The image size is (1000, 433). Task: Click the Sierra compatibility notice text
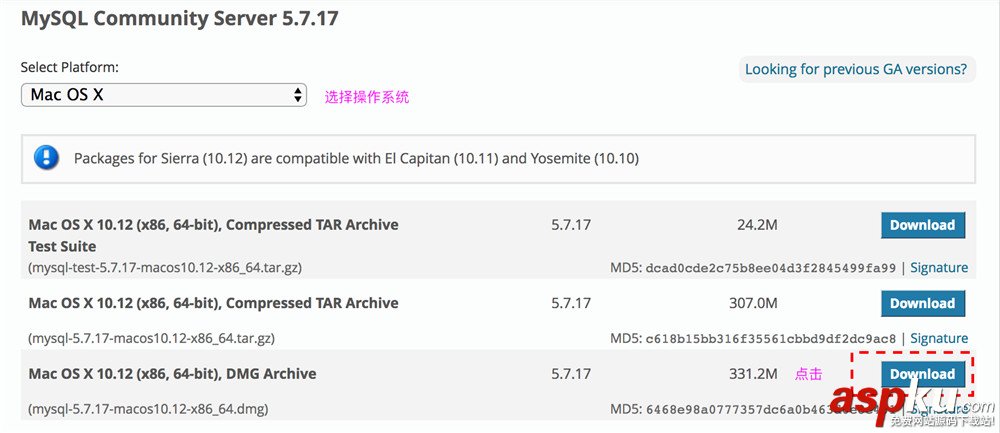pyautogui.click(x=356, y=158)
